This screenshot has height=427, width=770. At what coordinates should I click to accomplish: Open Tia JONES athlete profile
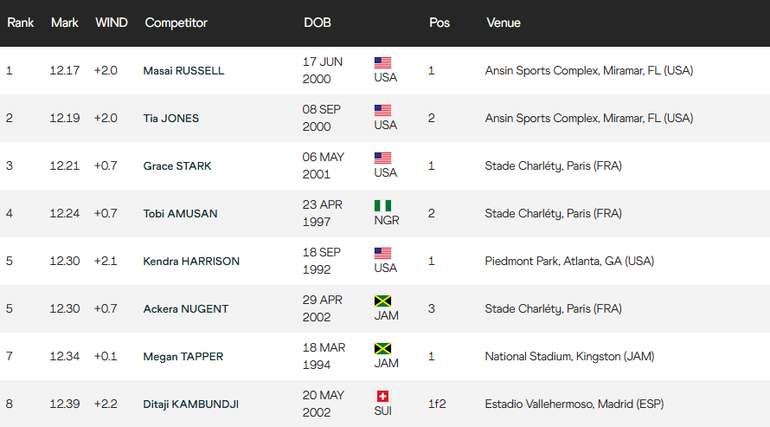tap(171, 118)
